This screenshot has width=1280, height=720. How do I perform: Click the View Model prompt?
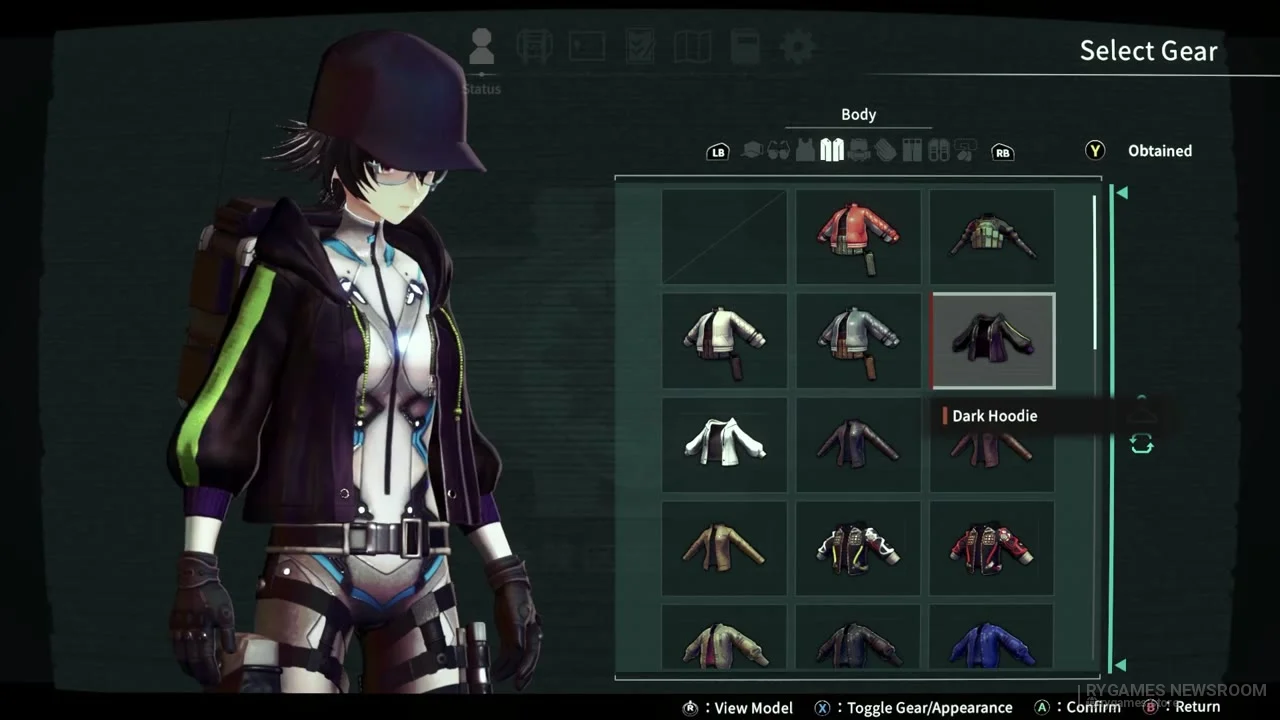coord(737,707)
